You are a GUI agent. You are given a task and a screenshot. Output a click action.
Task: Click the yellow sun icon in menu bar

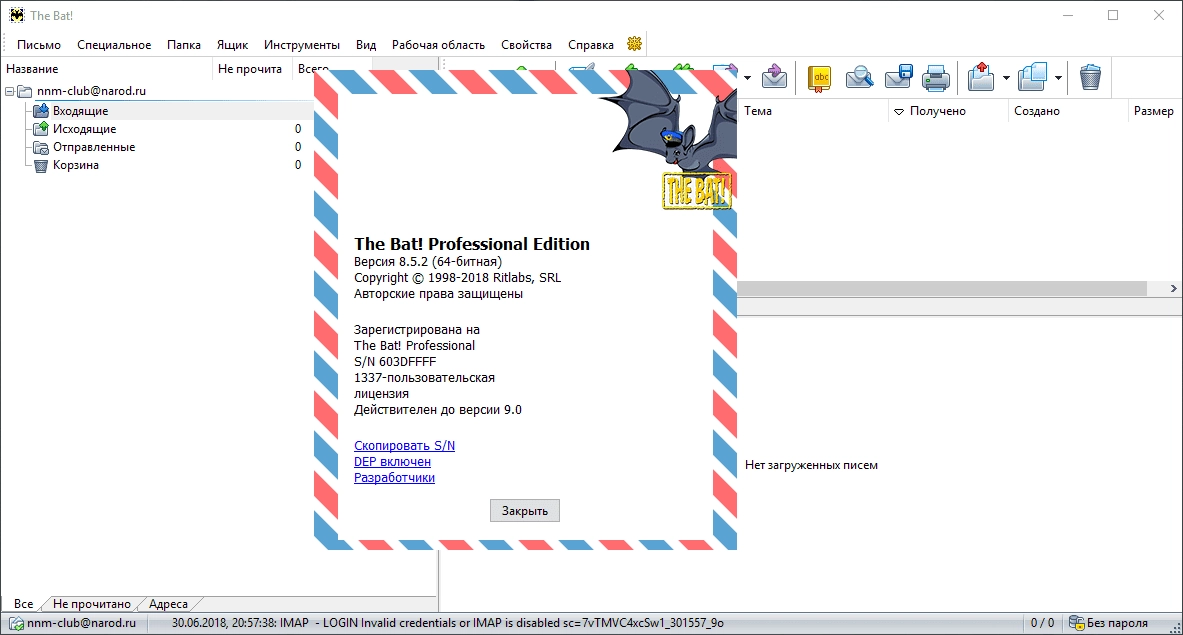pyautogui.click(x=635, y=44)
